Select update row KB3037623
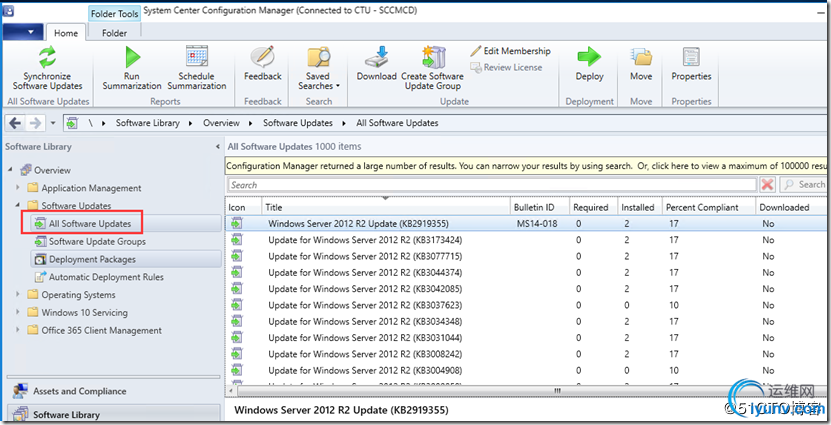This screenshot has width=831, height=425. 526,305
